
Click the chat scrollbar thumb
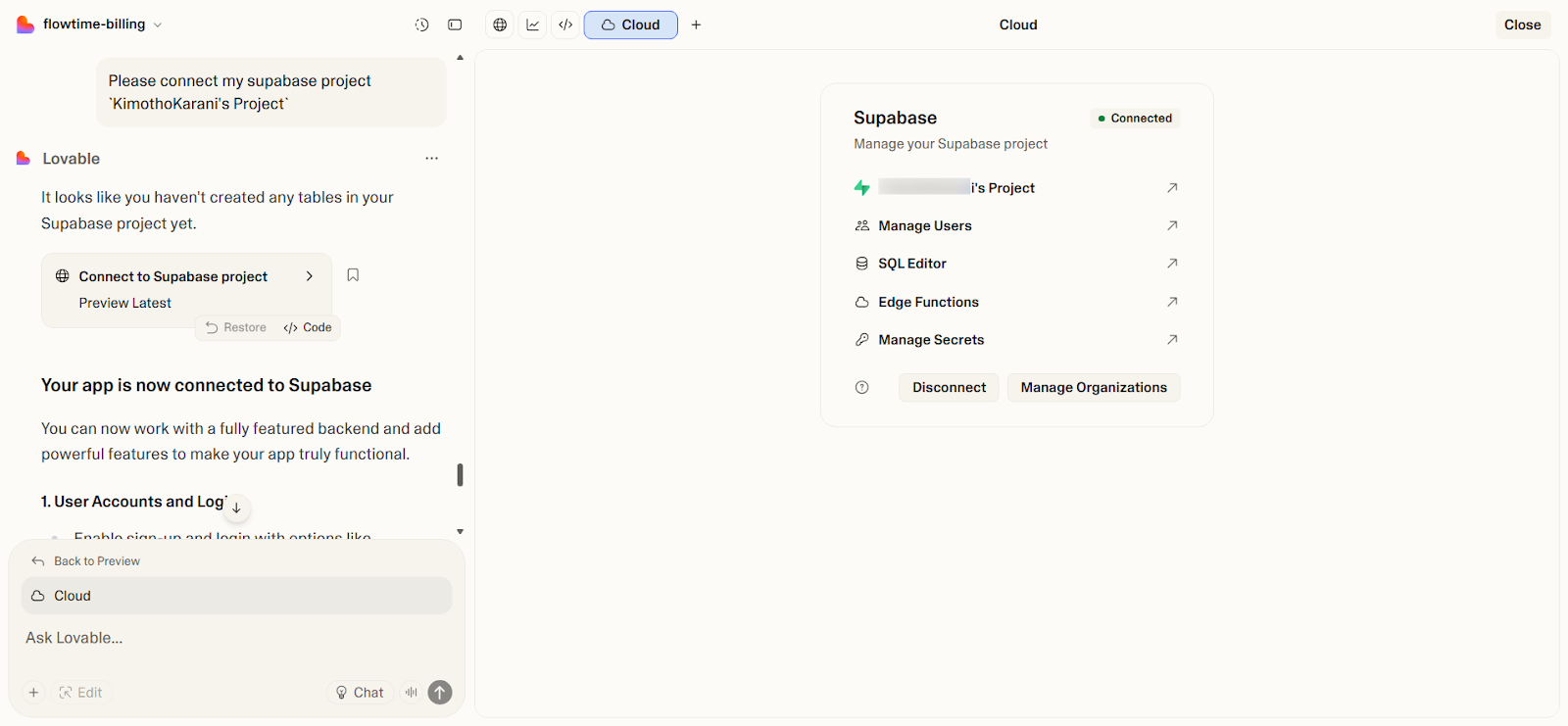(x=460, y=475)
